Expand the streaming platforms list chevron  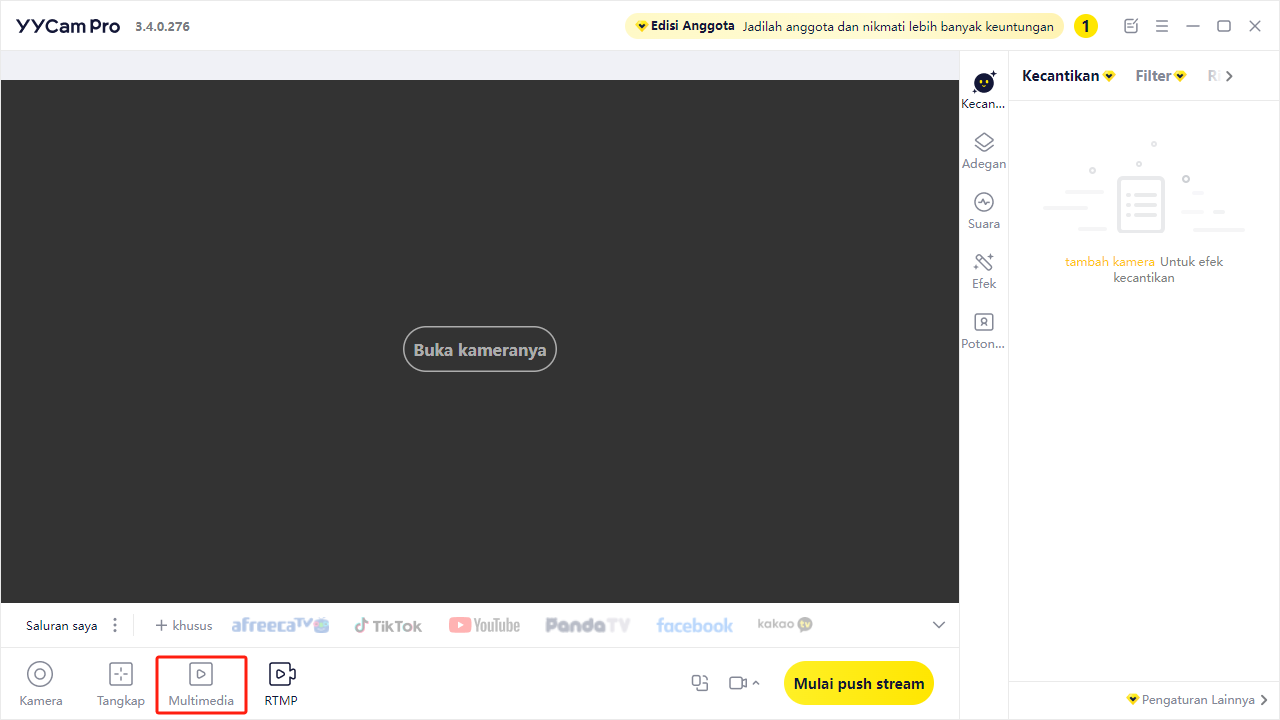coord(939,625)
